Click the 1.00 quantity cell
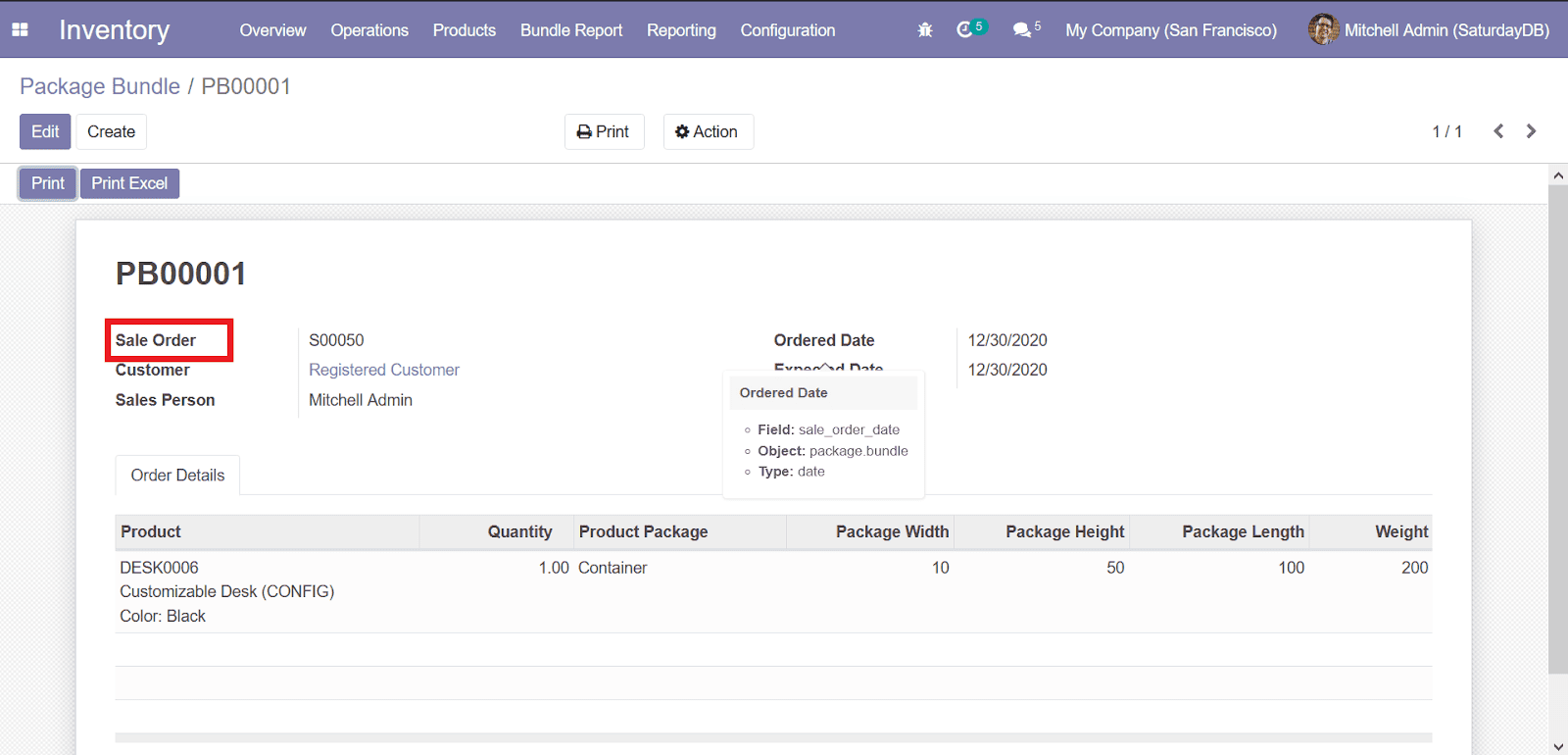This screenshot has height=755, width=1568. pos(554,568)
